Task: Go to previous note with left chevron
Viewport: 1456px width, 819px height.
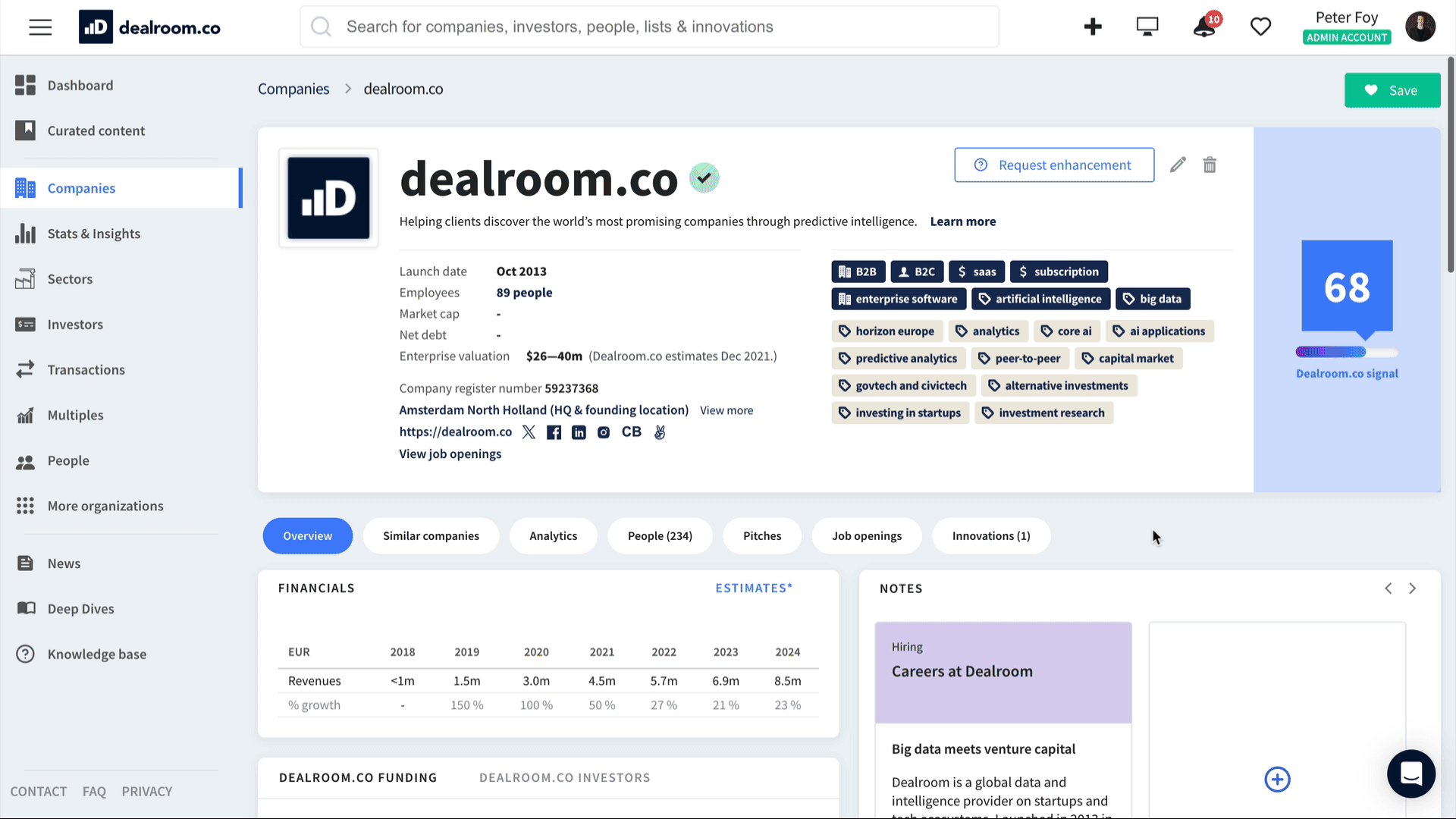Action: pos(1388,588)
